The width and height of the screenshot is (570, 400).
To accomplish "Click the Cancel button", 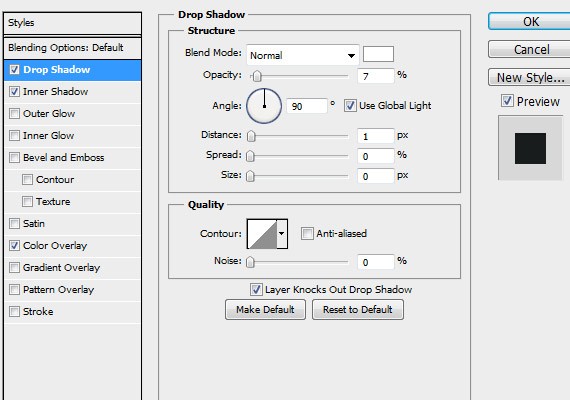I will (x=530, y=49).
